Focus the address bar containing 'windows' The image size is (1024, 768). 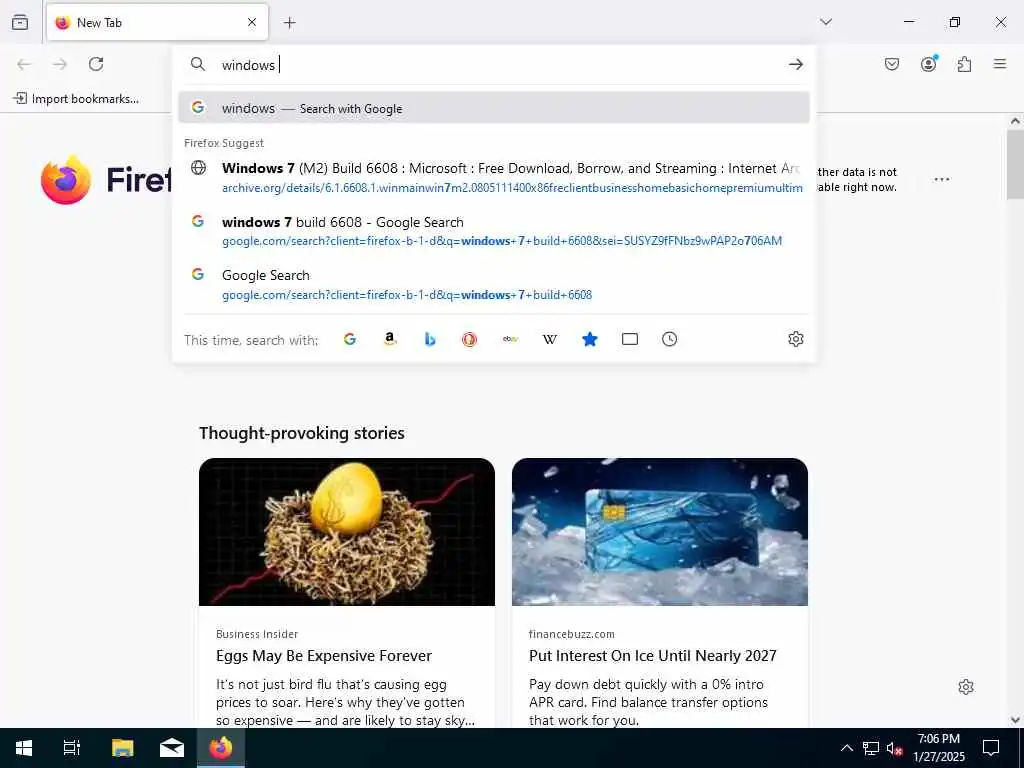pos(496,65)
